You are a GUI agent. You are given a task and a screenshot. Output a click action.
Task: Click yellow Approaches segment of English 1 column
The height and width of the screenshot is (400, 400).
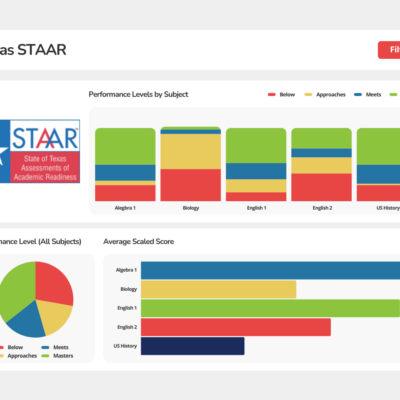(256, 186)
